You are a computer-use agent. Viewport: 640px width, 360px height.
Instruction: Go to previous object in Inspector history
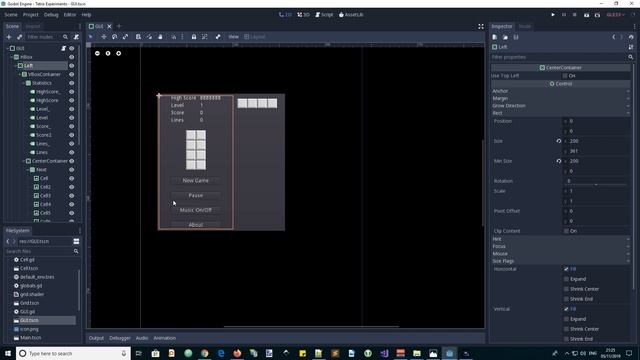[x=613, y=37]
